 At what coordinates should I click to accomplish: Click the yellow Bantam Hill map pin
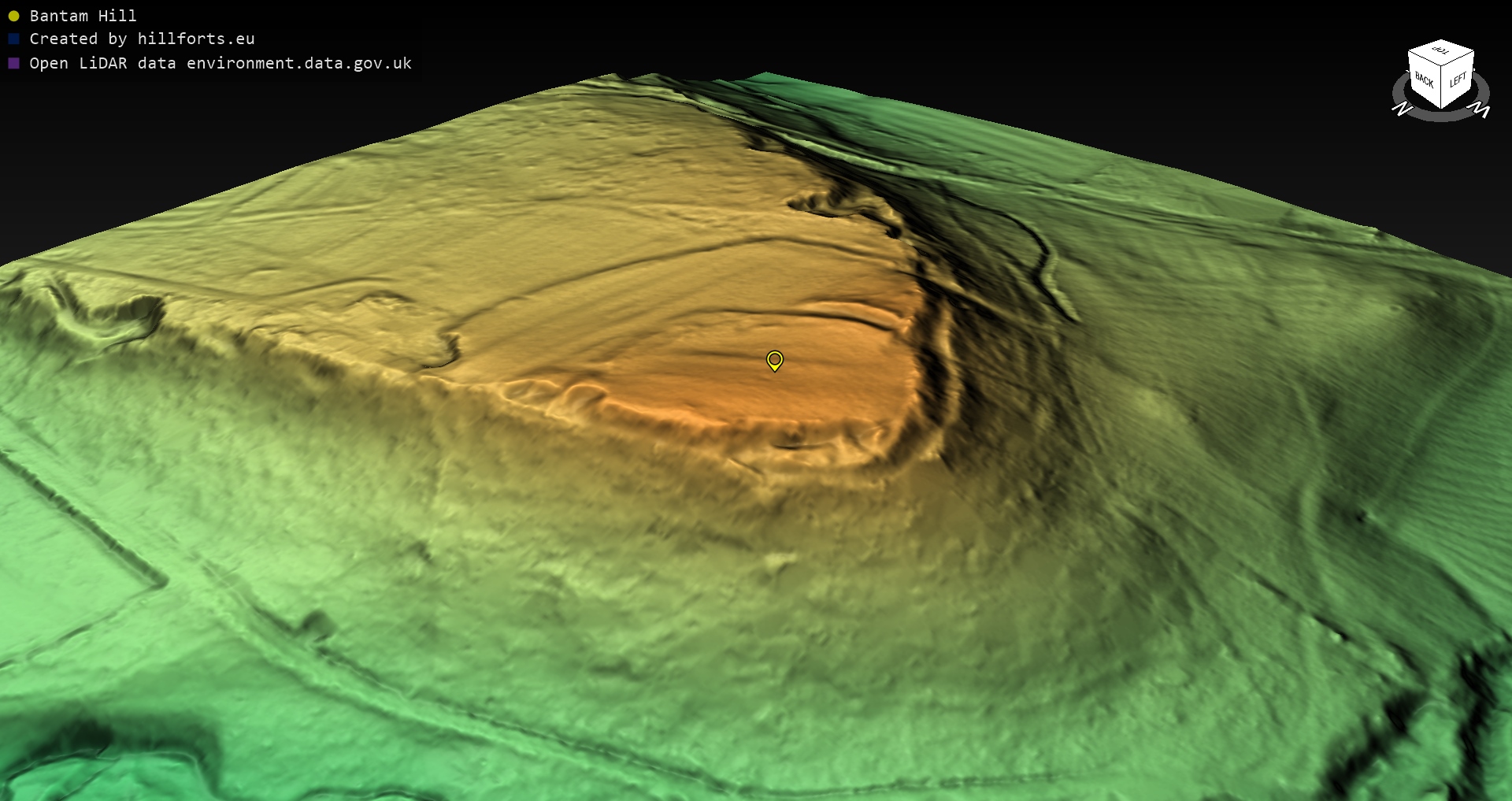[775, 361]
